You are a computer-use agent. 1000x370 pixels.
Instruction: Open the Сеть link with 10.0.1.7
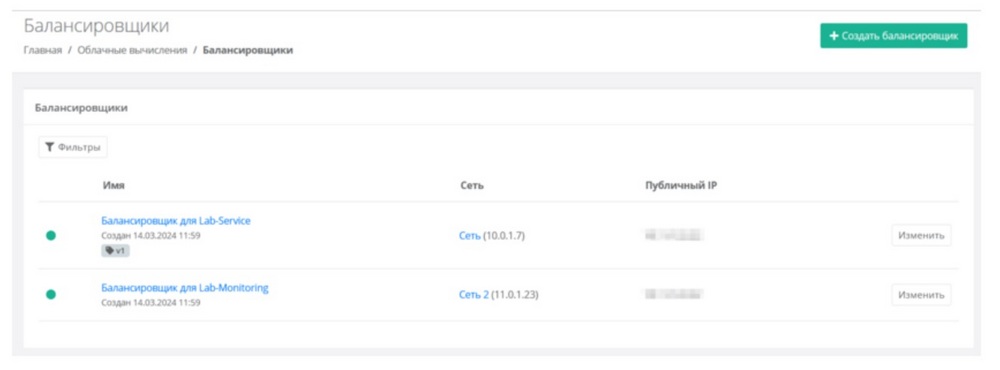pos(469,236)
